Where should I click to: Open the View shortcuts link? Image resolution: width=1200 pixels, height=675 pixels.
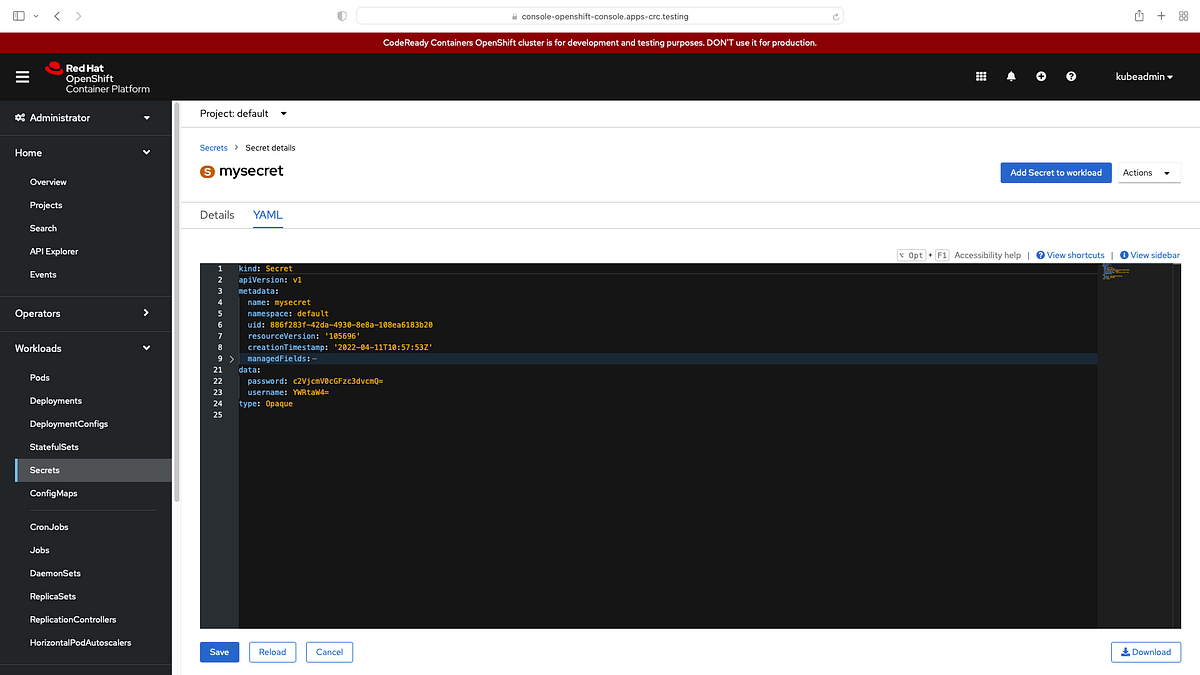point(1070,255)
